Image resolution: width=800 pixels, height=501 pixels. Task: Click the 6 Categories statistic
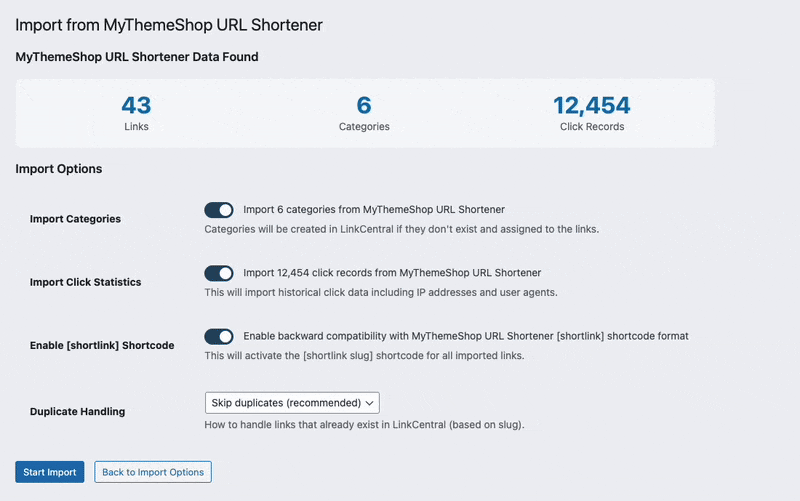(x=364, y=112)
